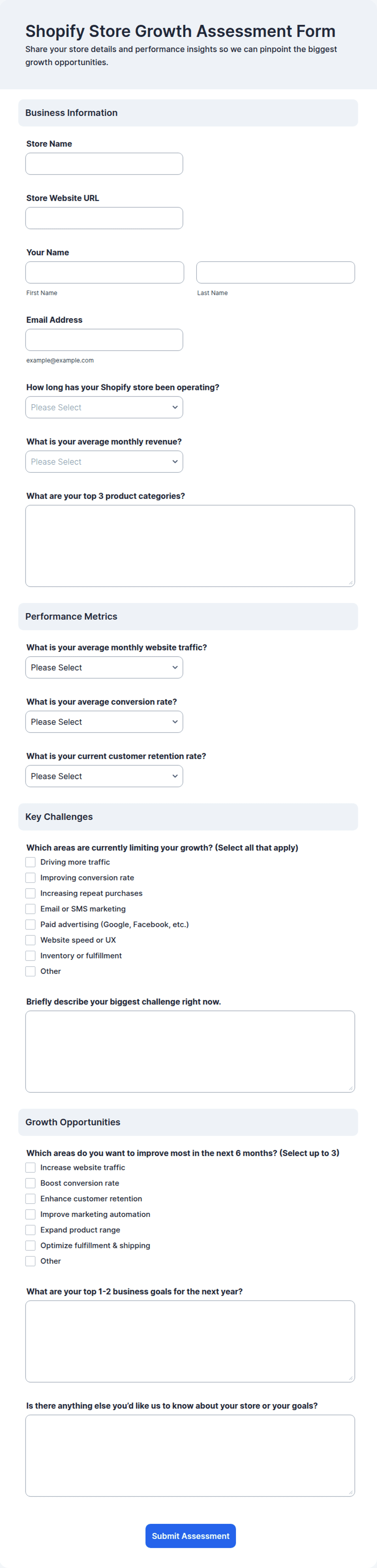This screenshot has width=377, height=1568.
Task: Focus the Store Name input field
Action: point(104,164)
